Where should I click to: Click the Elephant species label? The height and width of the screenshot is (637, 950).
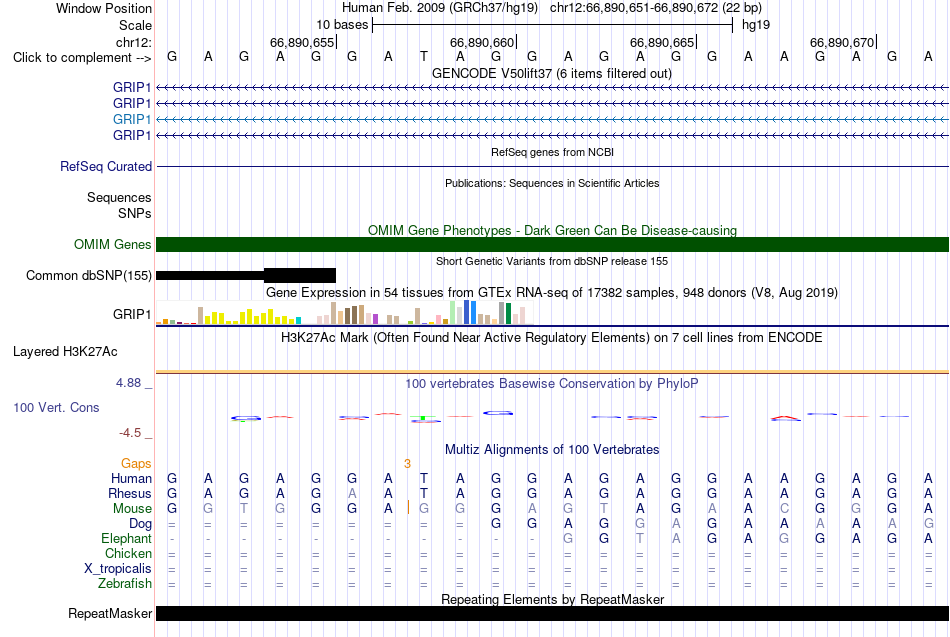tap(126, 539)
